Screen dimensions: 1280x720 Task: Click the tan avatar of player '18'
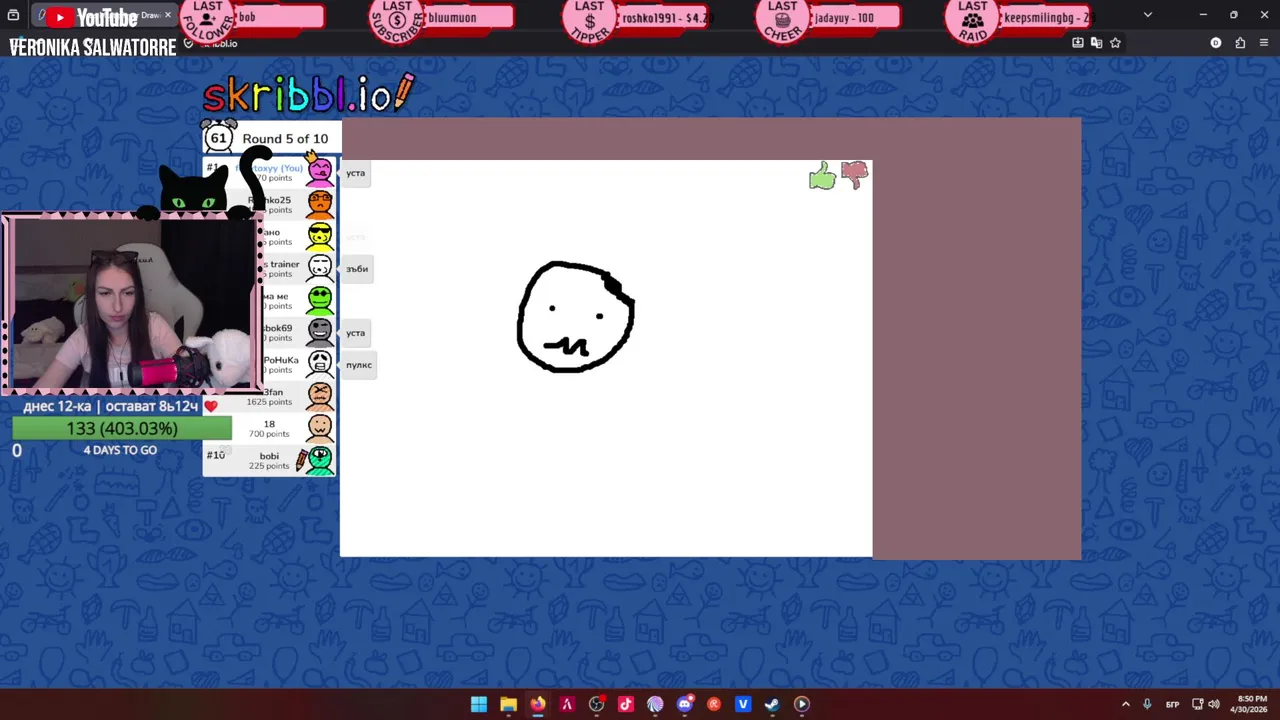[320, 428]
